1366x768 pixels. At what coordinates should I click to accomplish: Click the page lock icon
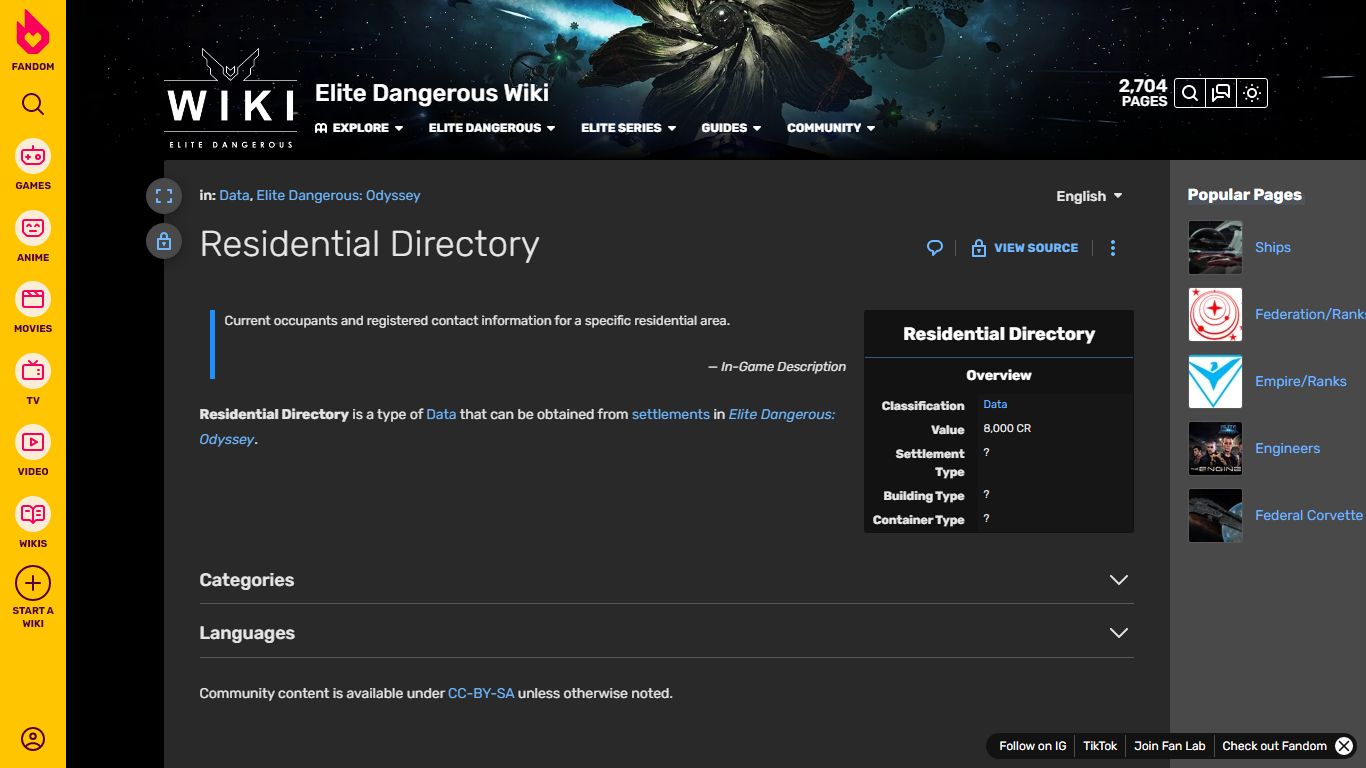164,241
